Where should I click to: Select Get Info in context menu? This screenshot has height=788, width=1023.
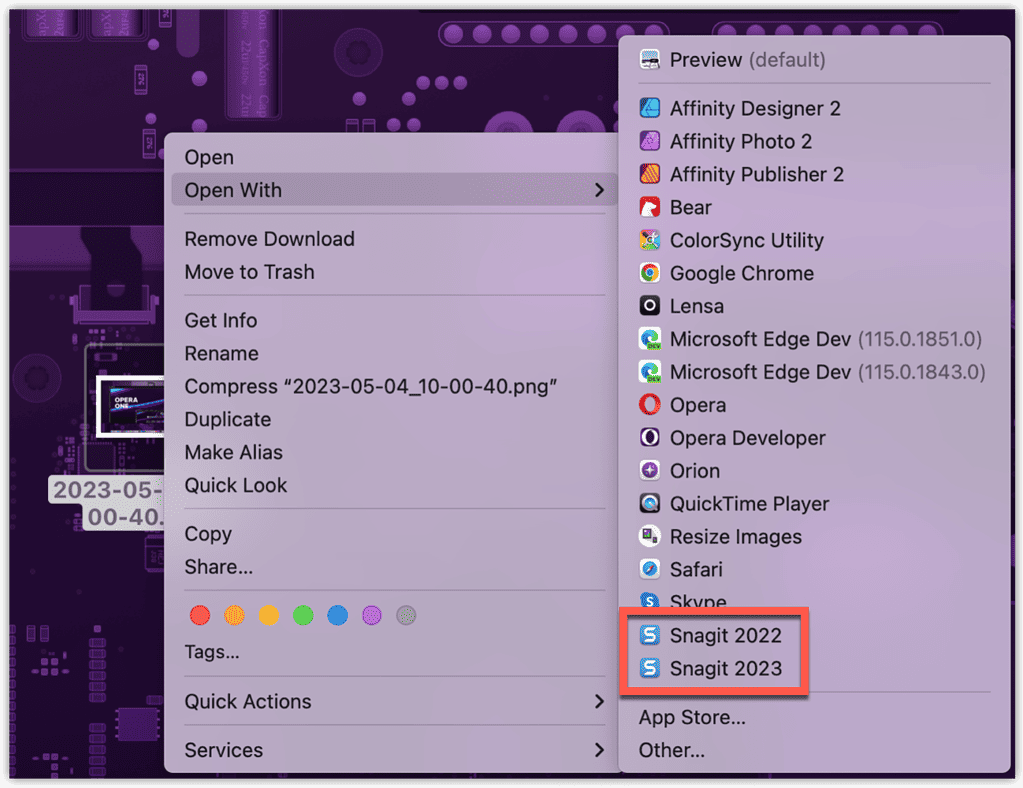click(221, 320)
